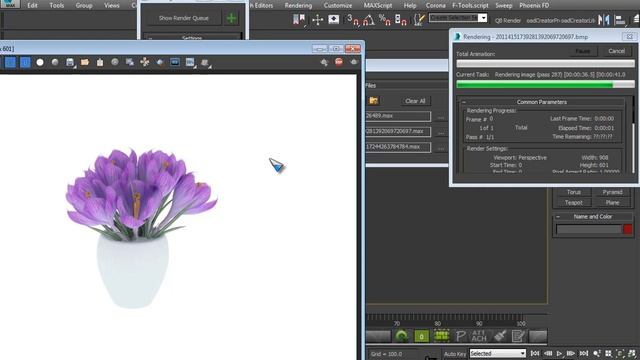Open the Named Selection Sets dropdown
Image resolution: width=640 pixels, height=360 pixels.
[483, 18]
